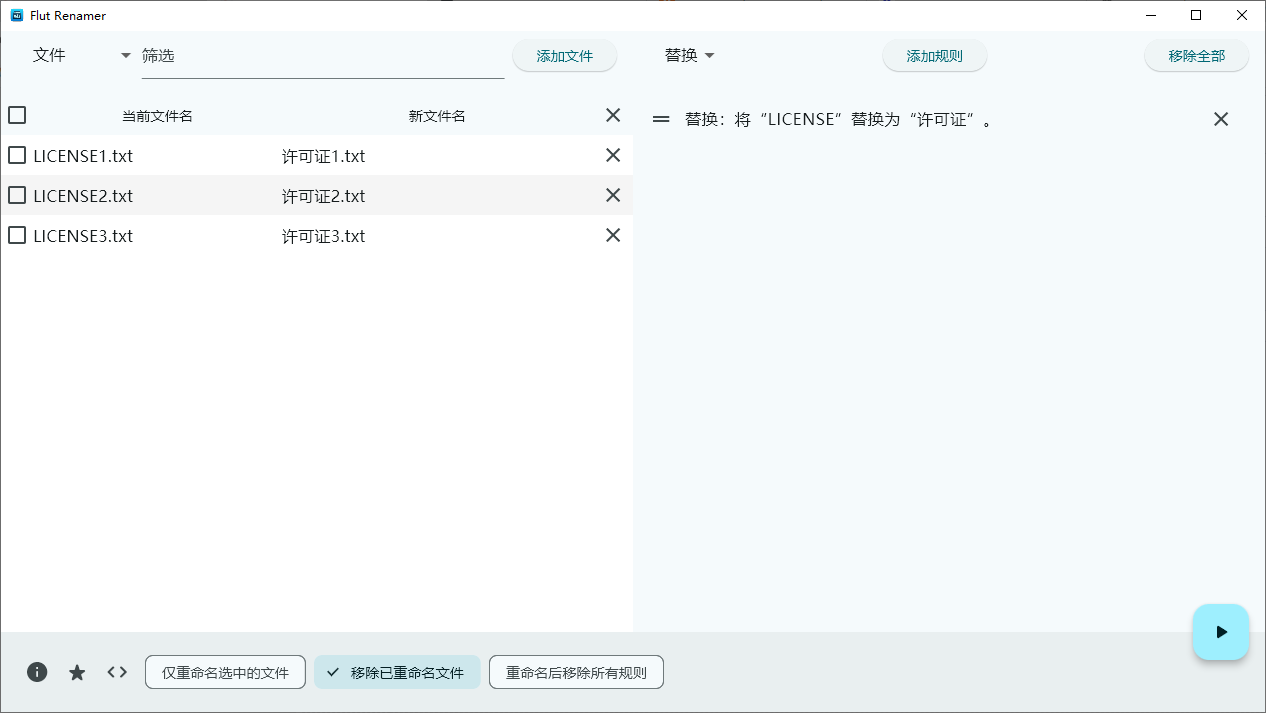Select the LICENSE2.txt file name
The width and height of the screenshot is (1266, 713).
pyautogui.click(x=83, y=196)
